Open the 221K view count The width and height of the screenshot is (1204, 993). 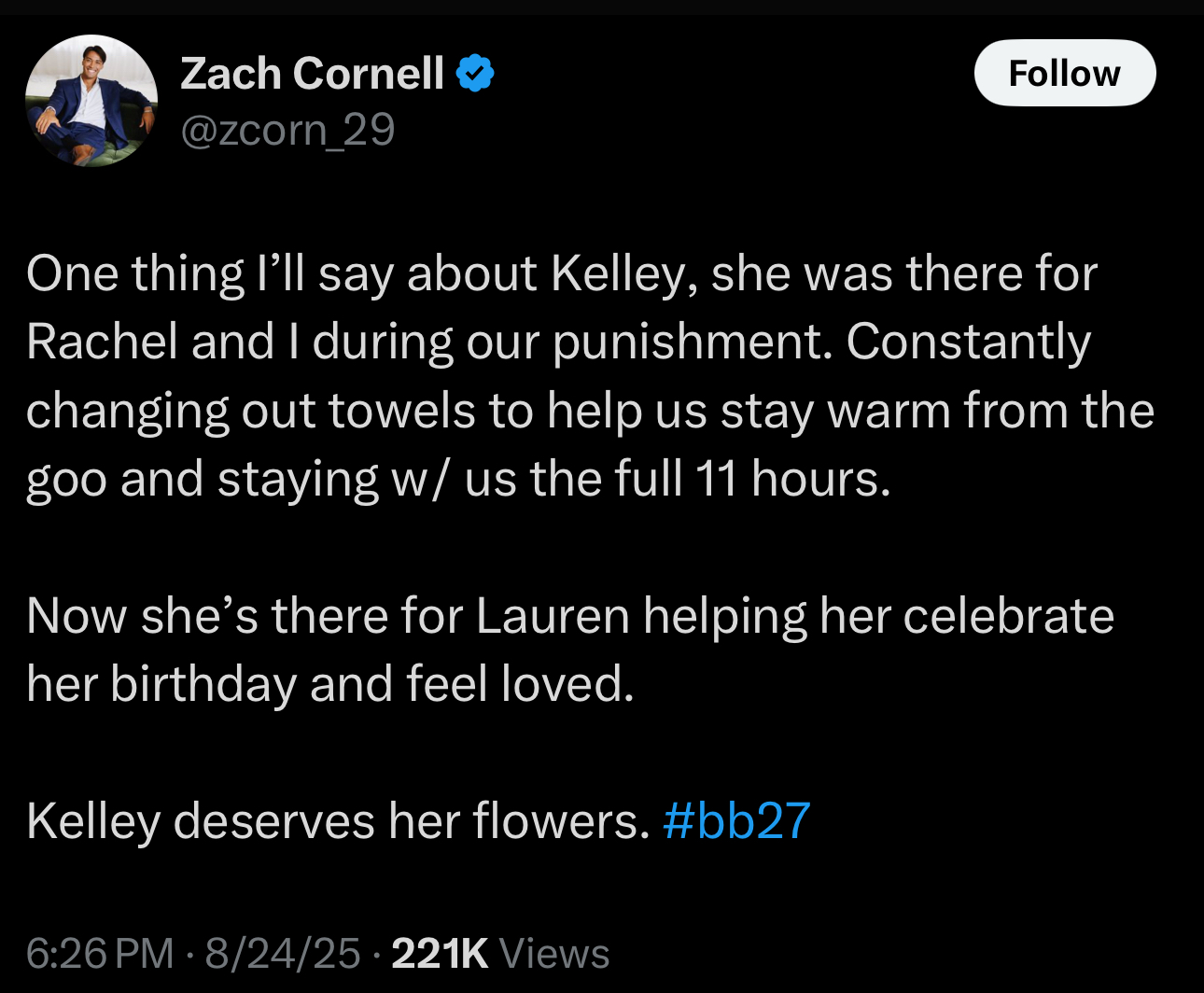coord(439,954)
